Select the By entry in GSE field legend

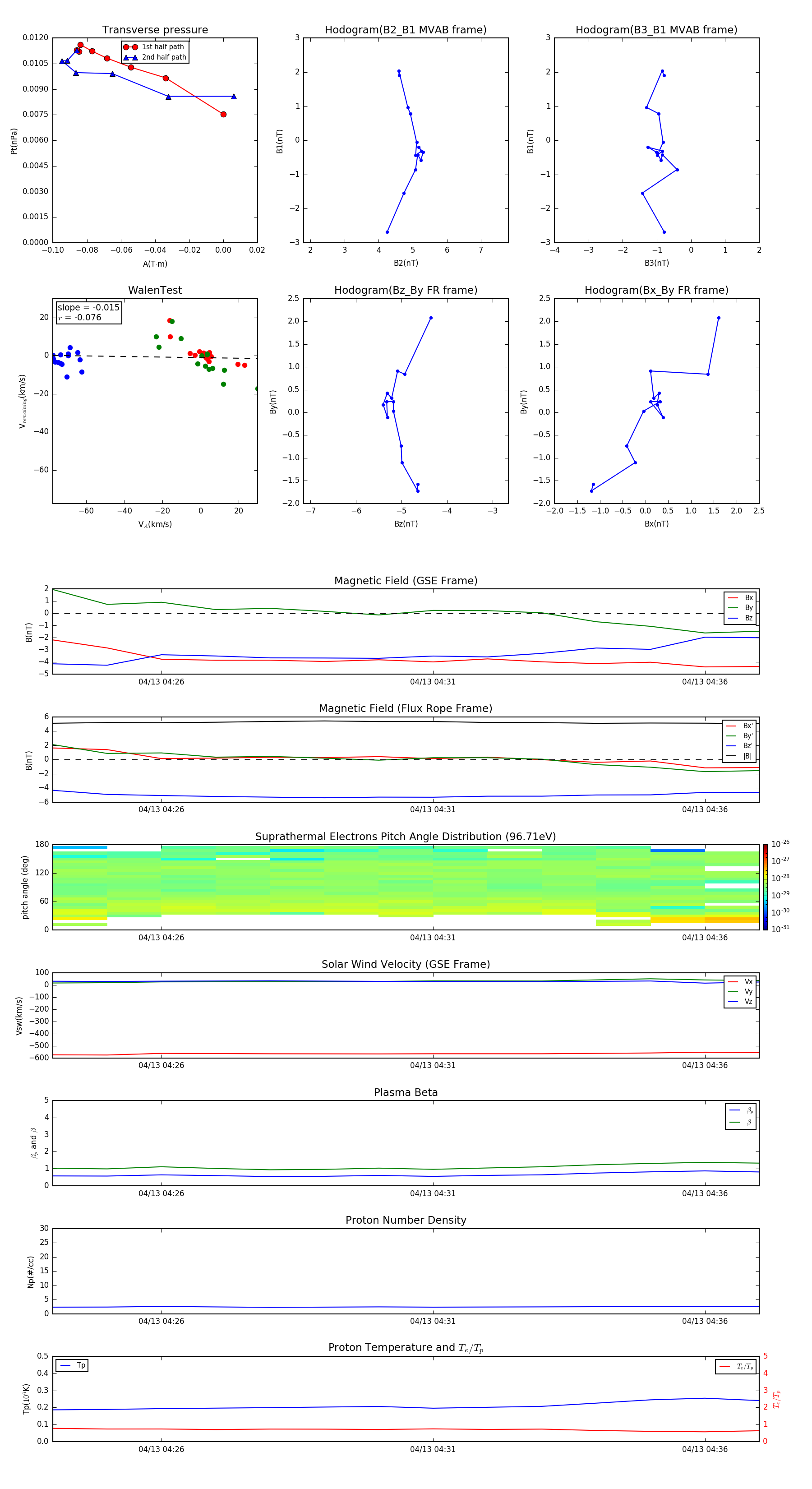(x=740, y=608)
